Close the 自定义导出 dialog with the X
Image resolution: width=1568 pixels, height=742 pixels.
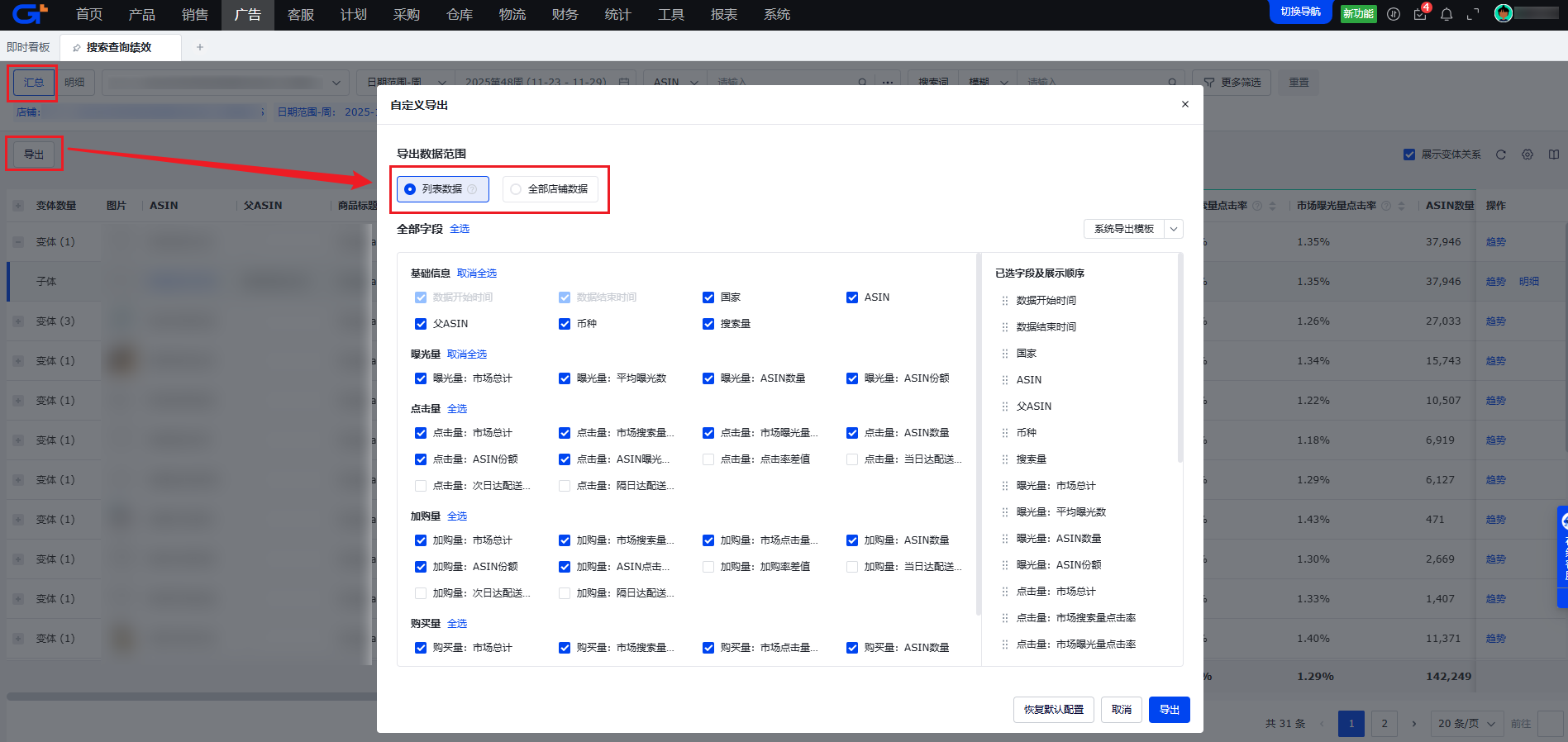pos(1185,104)
